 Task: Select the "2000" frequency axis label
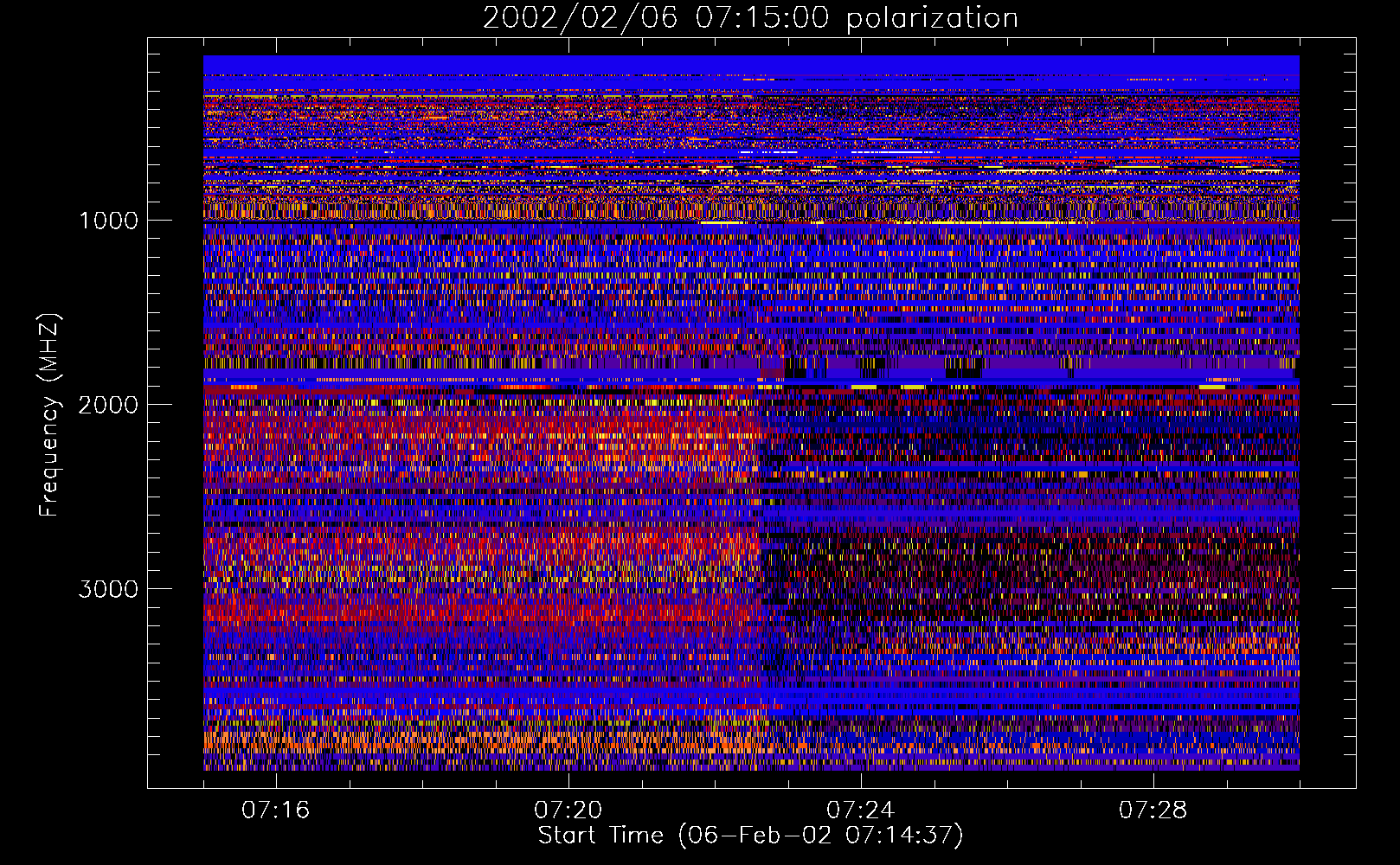pyautogui.click(x=108, y=405)
